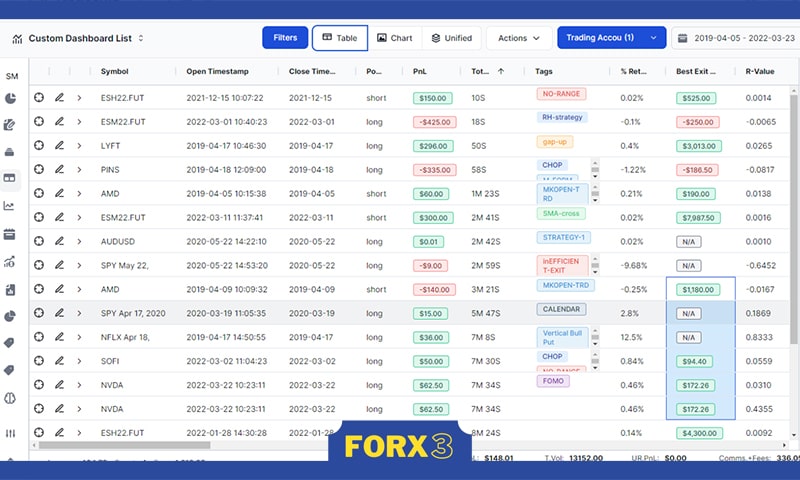The image size is (800, 480).
Task: Switch to the Chart view tab
Action: (x=395, y=38)
